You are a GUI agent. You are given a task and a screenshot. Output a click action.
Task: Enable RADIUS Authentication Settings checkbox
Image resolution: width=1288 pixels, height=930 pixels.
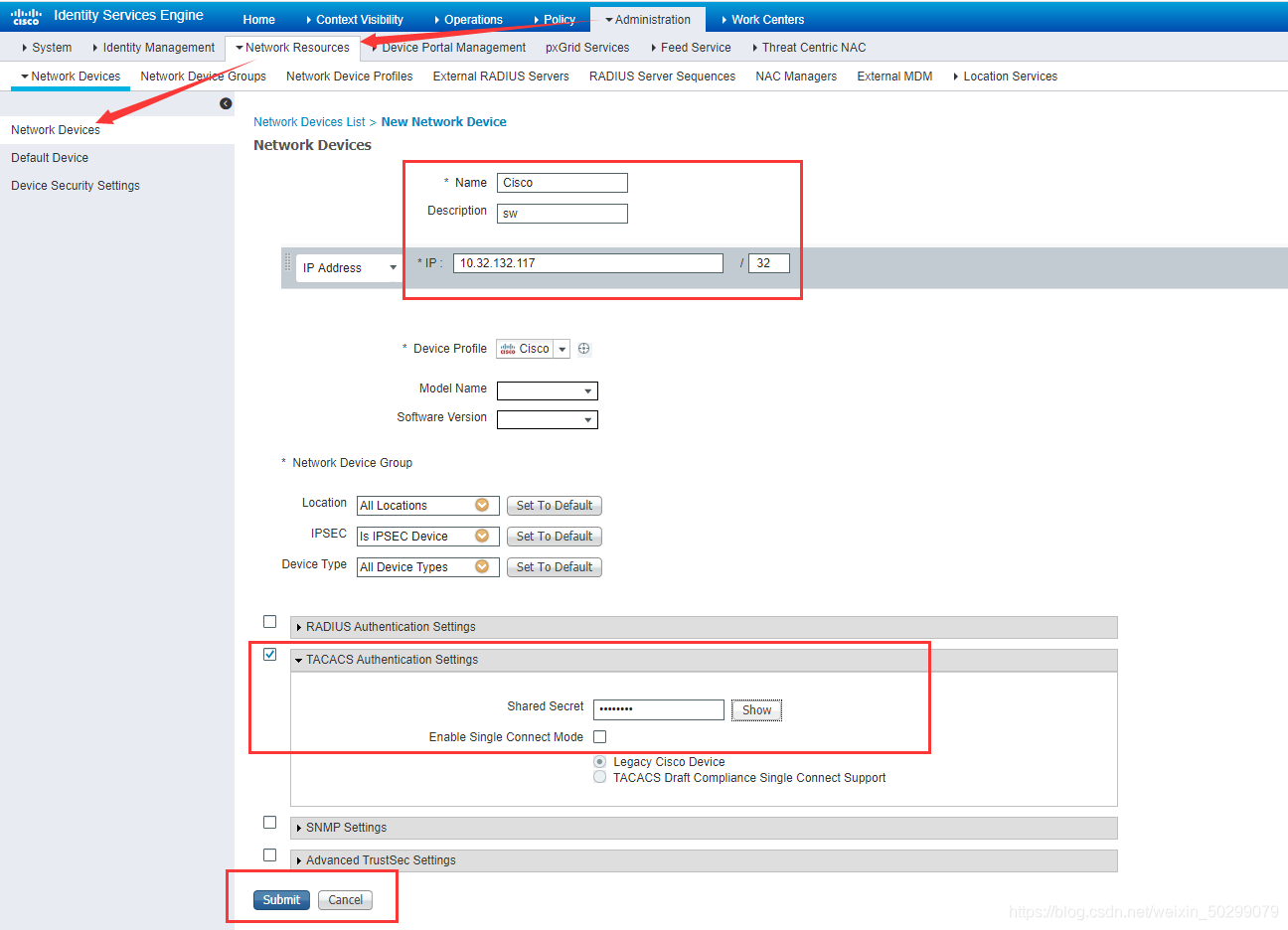coord(269,622)
